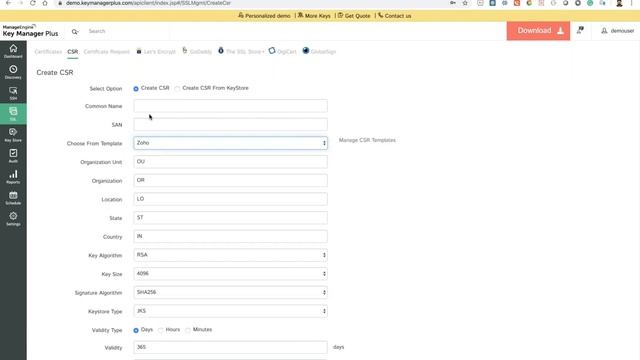The image size is (640, 360).
Task: Open the SSL sidebar icon
Action: pos(13,113)
